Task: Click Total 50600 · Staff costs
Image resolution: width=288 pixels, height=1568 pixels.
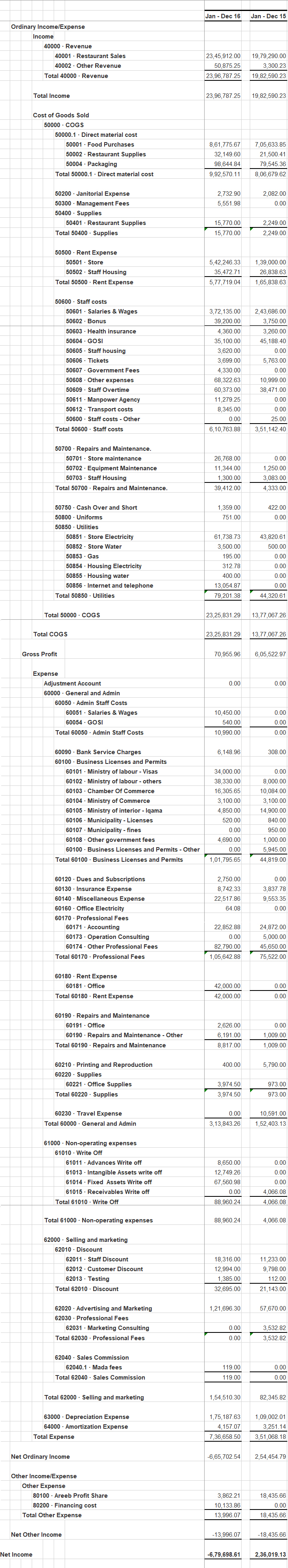Action: (x=89, y=429)
